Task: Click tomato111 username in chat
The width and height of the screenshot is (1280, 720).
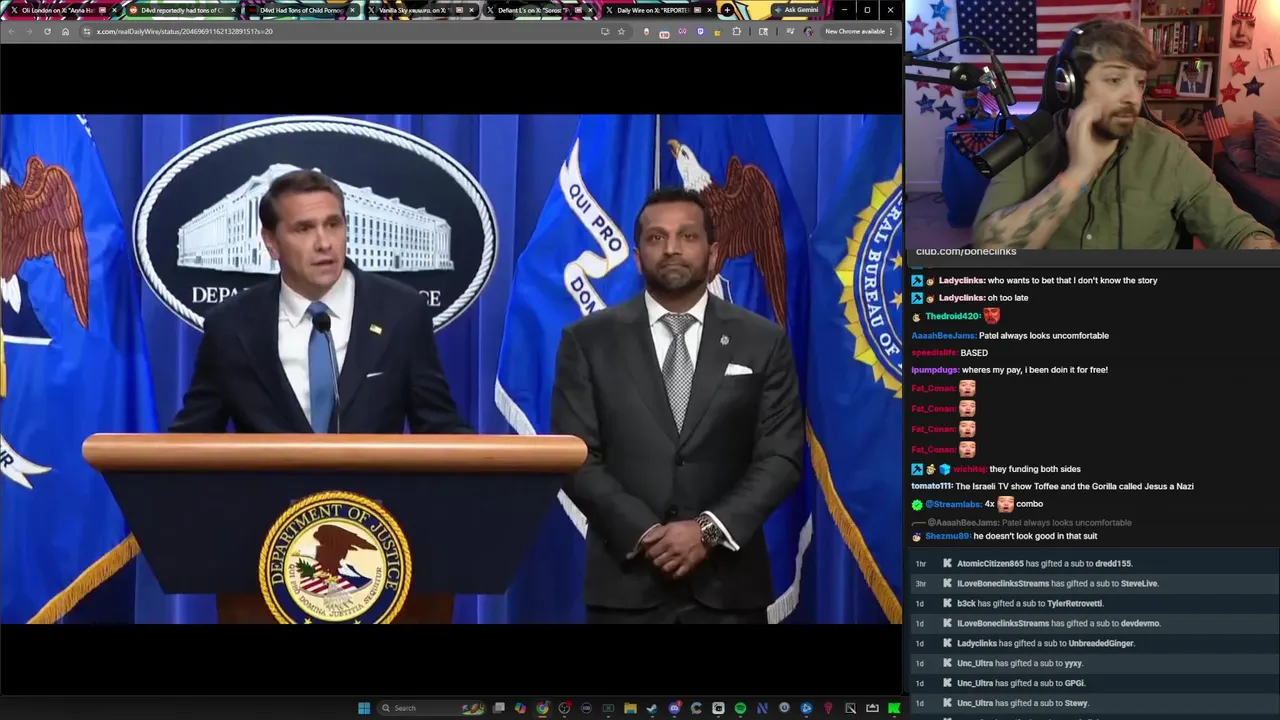Action: coord(932,486)
